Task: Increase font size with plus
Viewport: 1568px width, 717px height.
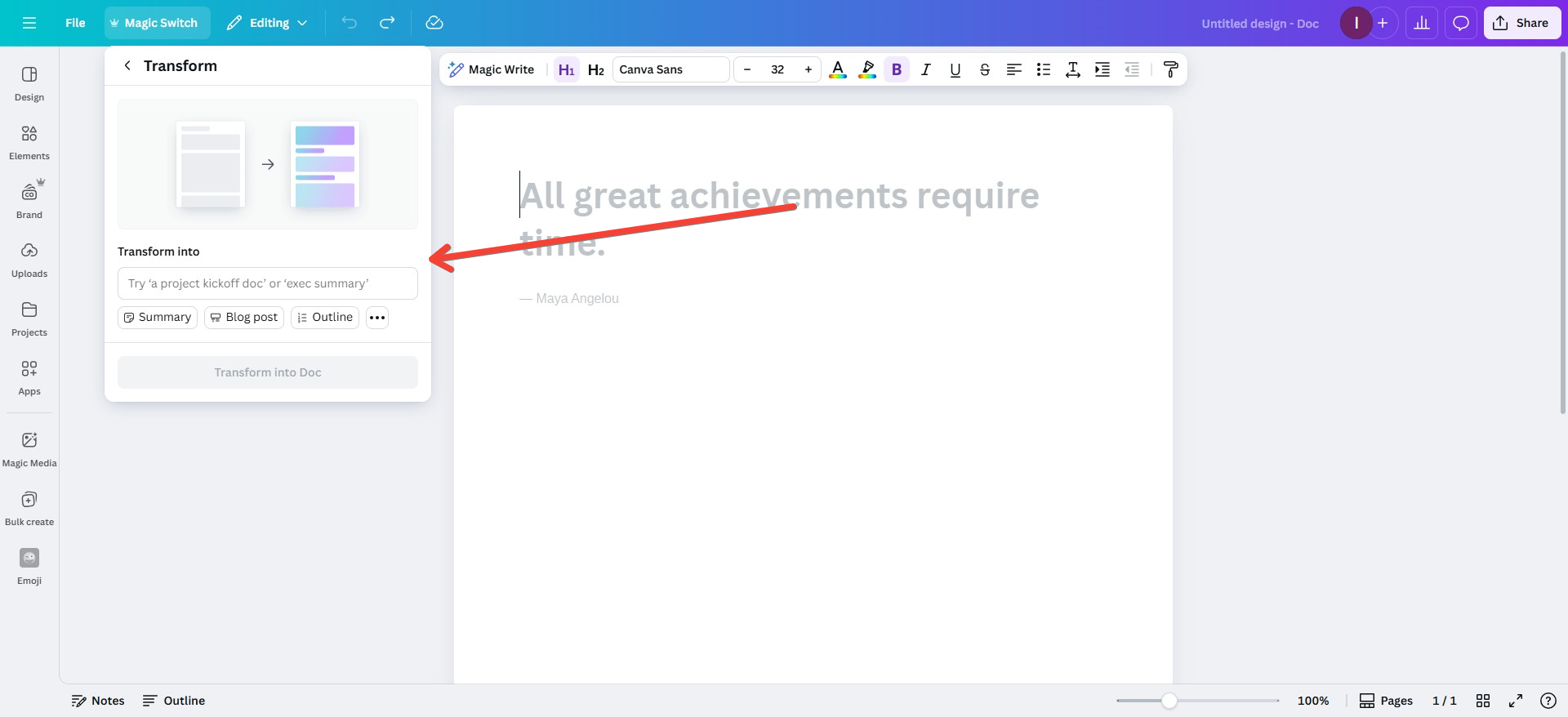Action: pos(808,69)
